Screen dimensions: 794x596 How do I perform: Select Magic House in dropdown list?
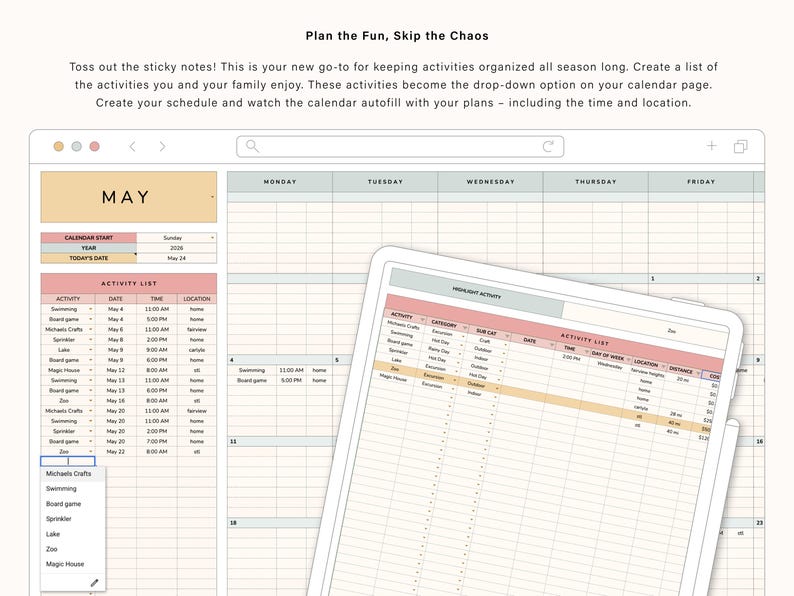pos(73,564)
